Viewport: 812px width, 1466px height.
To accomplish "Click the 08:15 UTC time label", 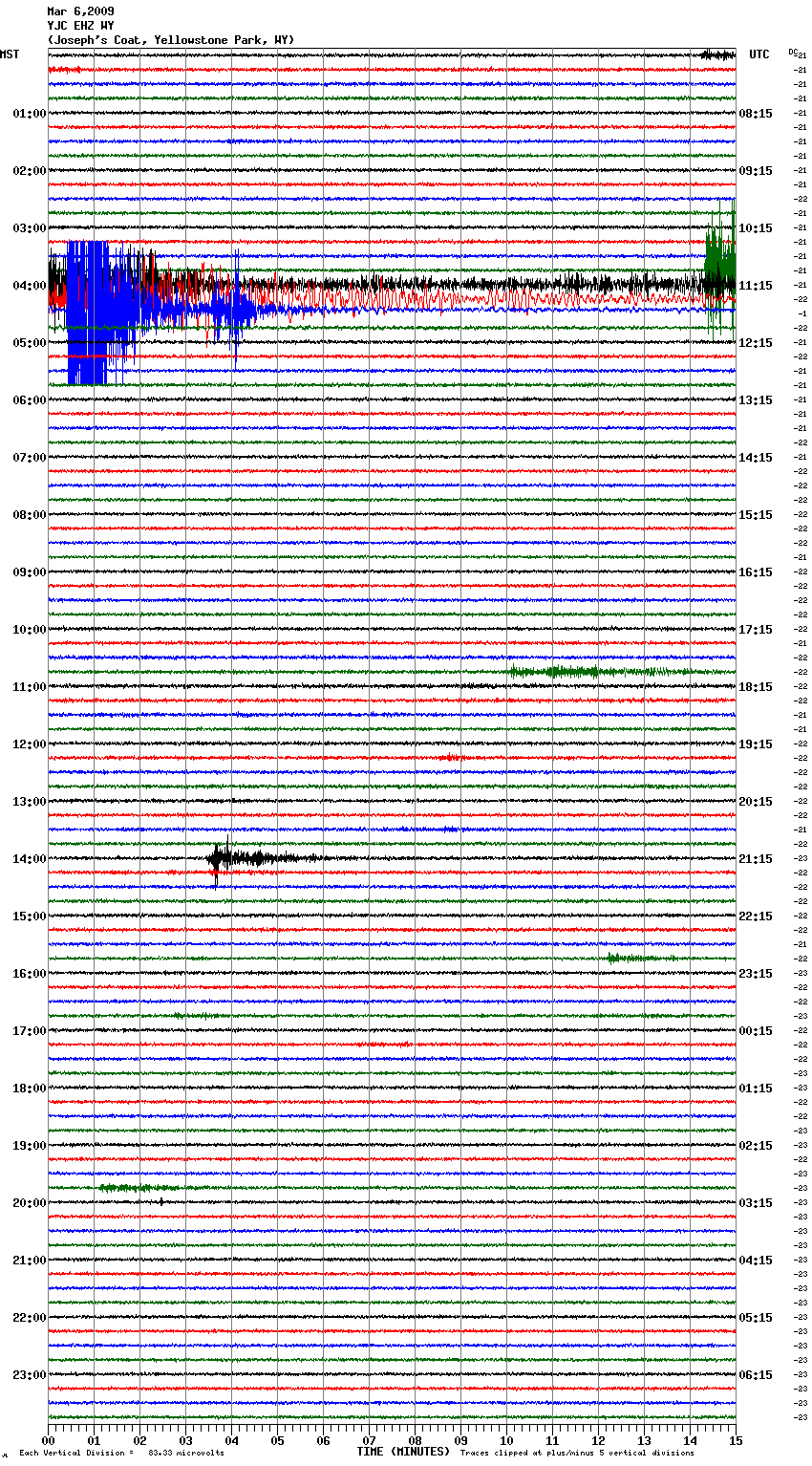I will coord(756,114).
